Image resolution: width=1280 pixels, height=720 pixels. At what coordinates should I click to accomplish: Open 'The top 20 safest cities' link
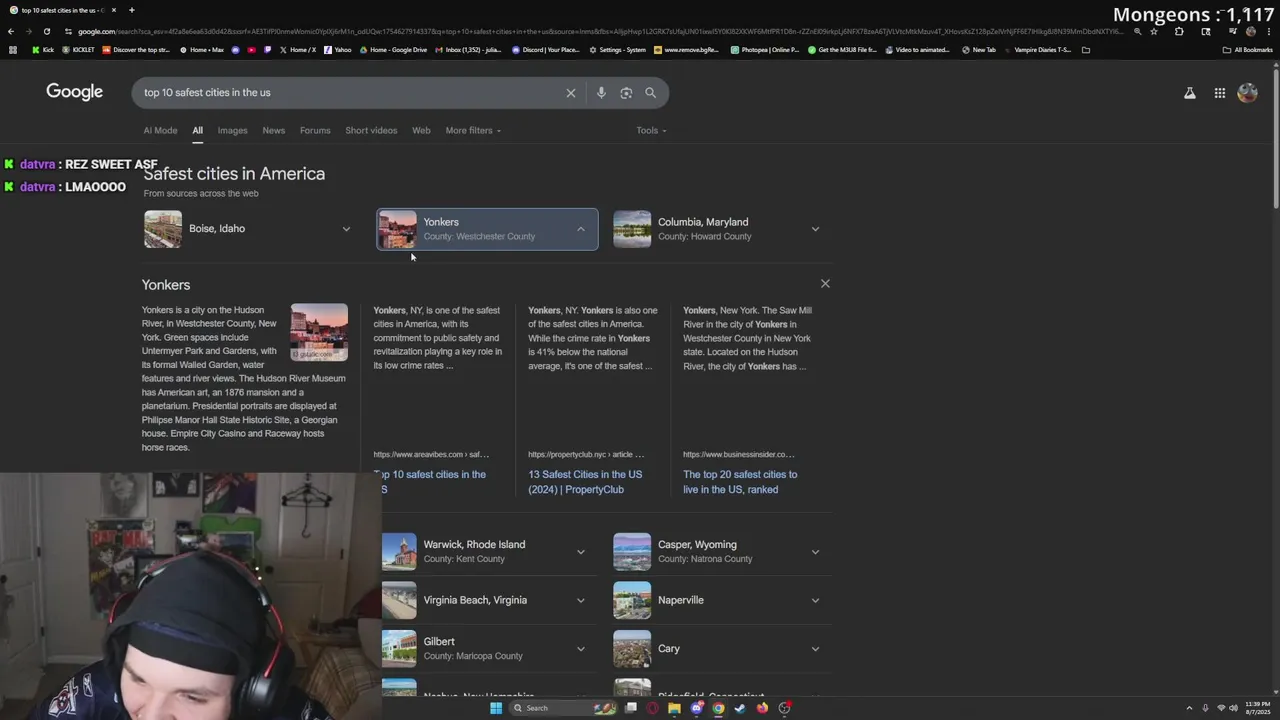740,482
